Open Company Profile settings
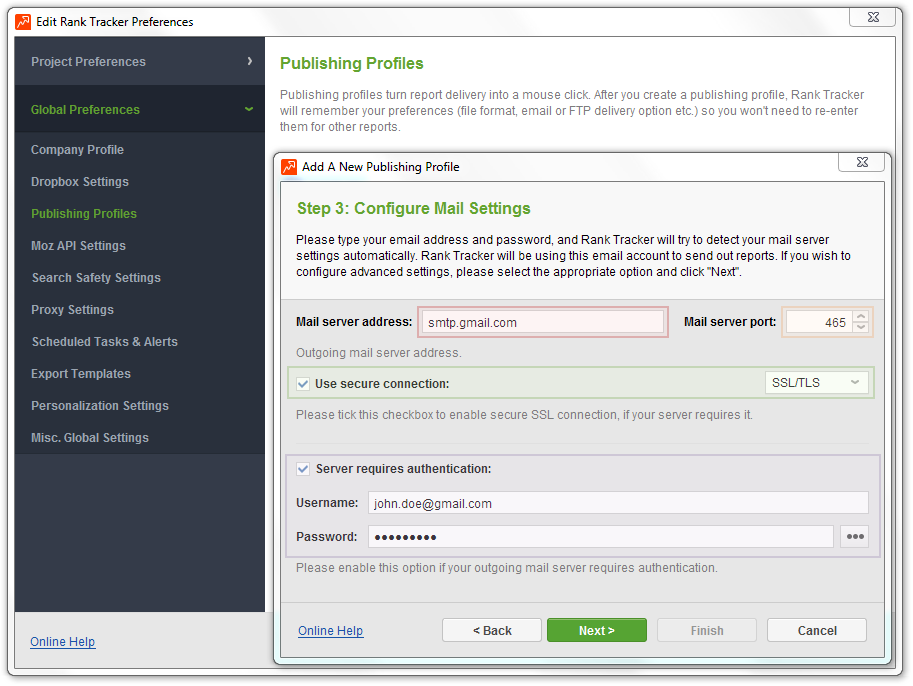 (x=77, y=150)
